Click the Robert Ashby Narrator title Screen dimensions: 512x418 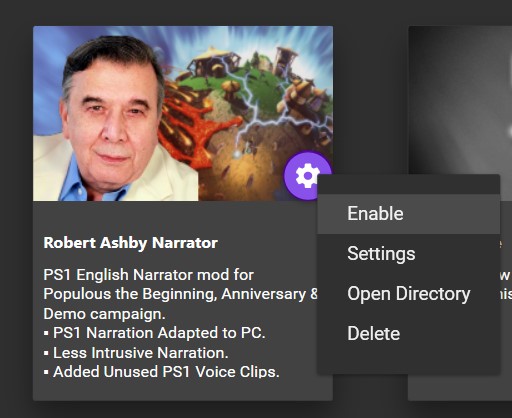point(131,243)
